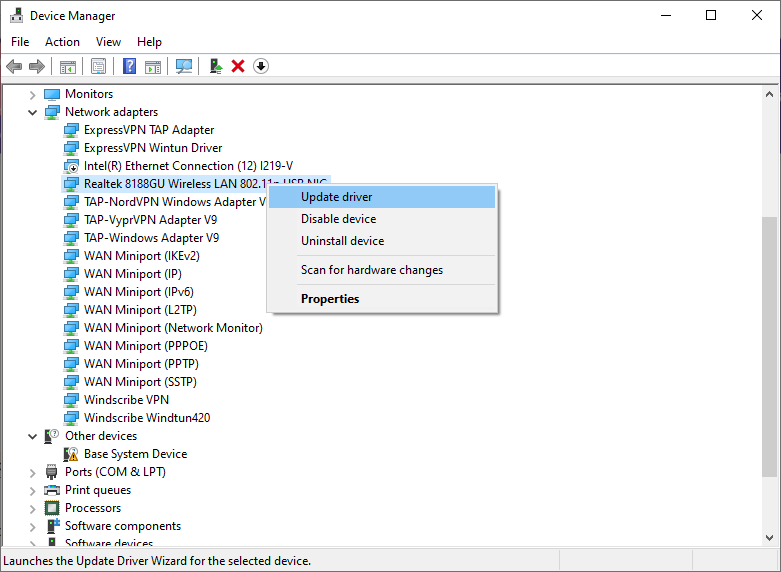Select WAN Miniport (L2TP)

pyautogui.click(x=140, y=309)
